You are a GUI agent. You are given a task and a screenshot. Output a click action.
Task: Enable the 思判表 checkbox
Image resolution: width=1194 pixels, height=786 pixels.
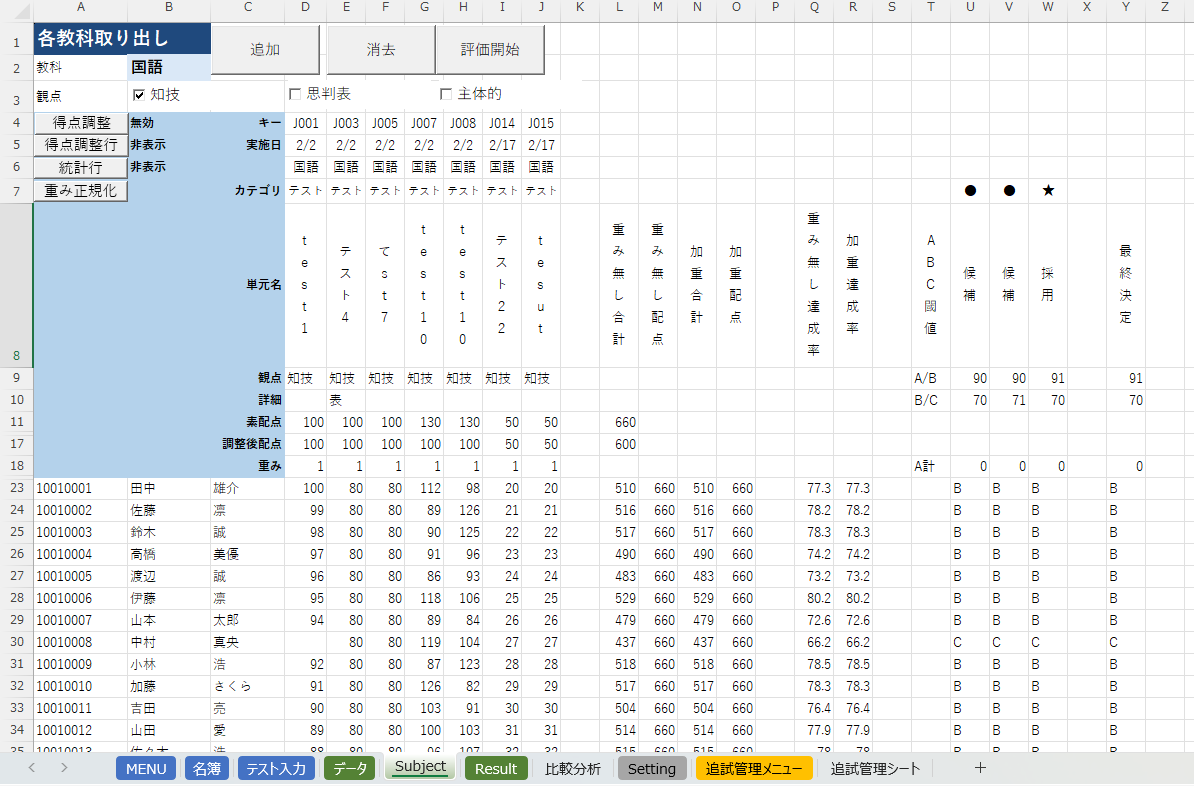pyautogui.click(x=295, y=94)
